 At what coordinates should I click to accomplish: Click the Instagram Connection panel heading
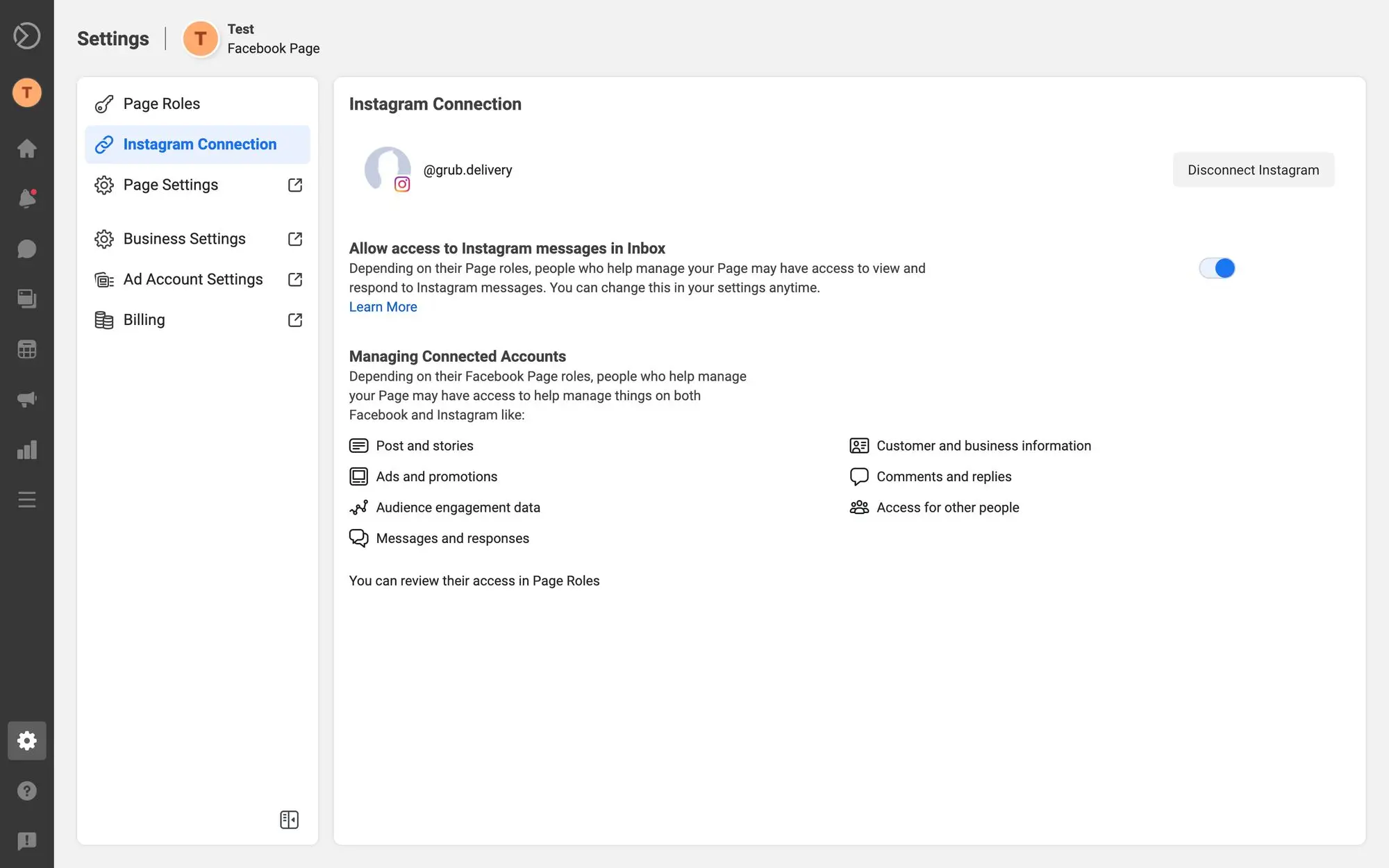point(435,104)
